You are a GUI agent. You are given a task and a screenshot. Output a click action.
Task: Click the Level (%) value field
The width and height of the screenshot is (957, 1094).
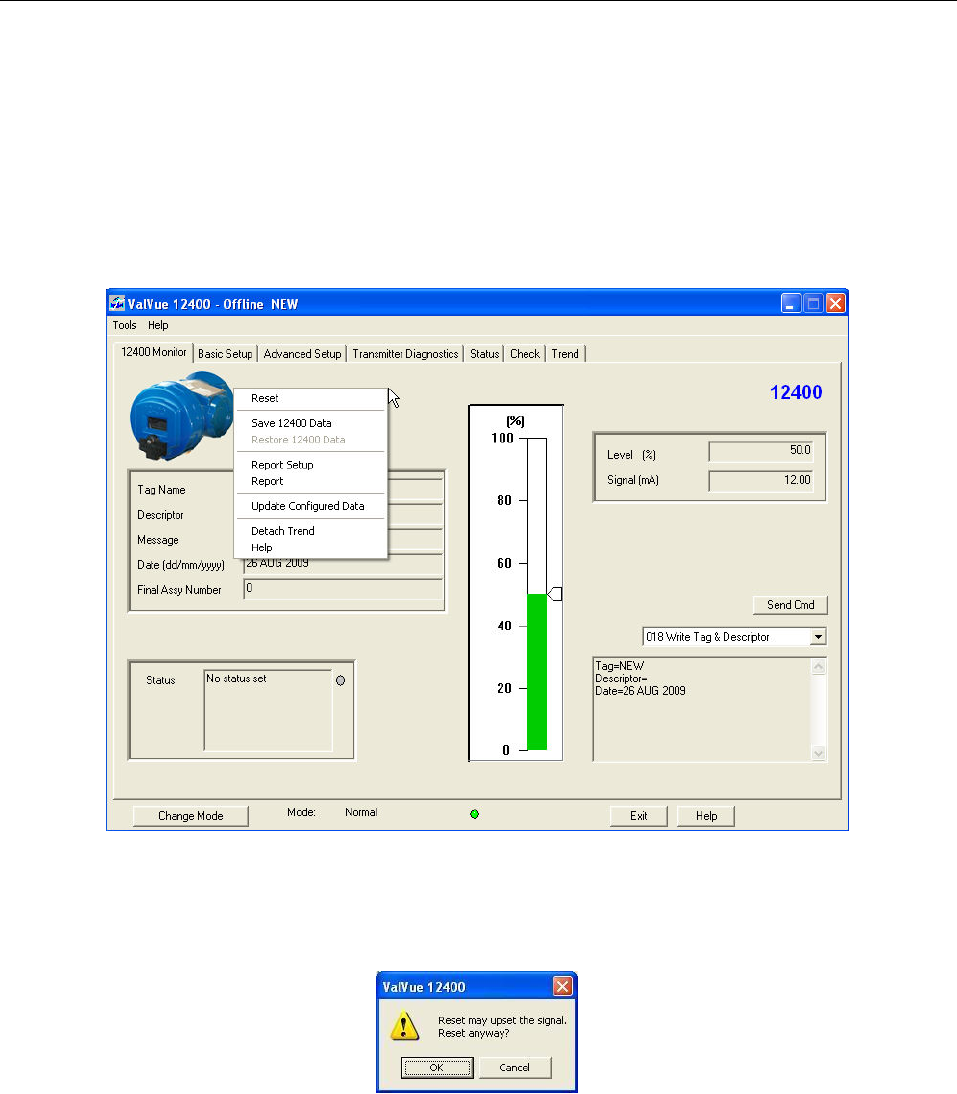(761, 451)
